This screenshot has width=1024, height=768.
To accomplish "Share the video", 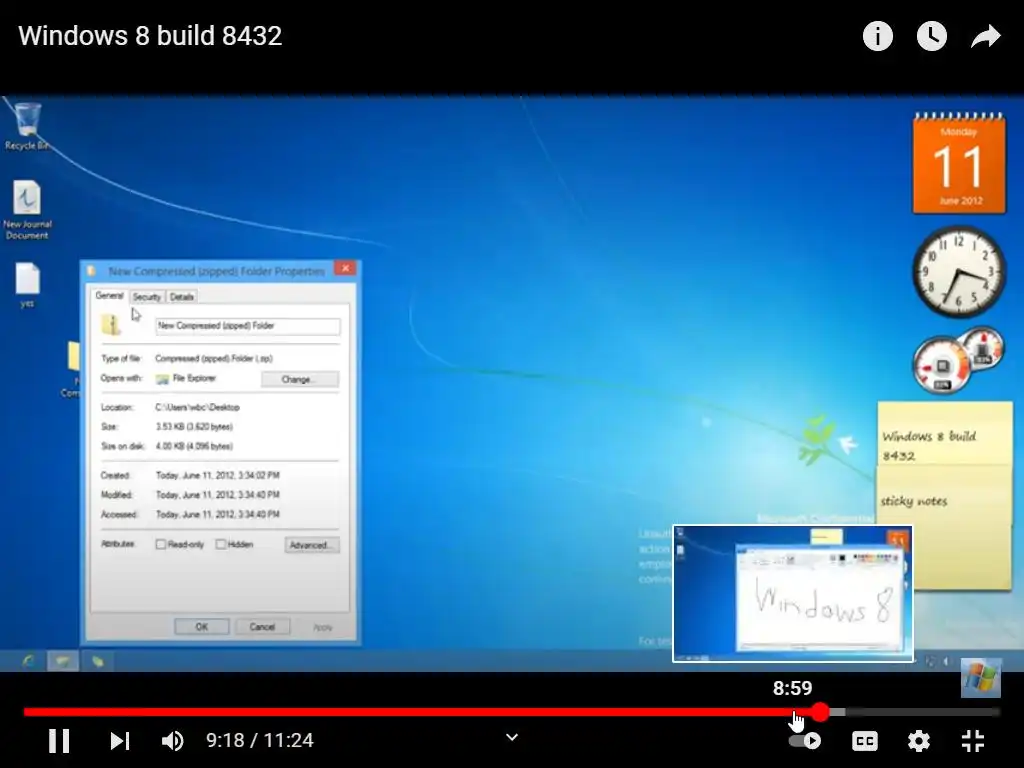I will (x=985, y=36).
